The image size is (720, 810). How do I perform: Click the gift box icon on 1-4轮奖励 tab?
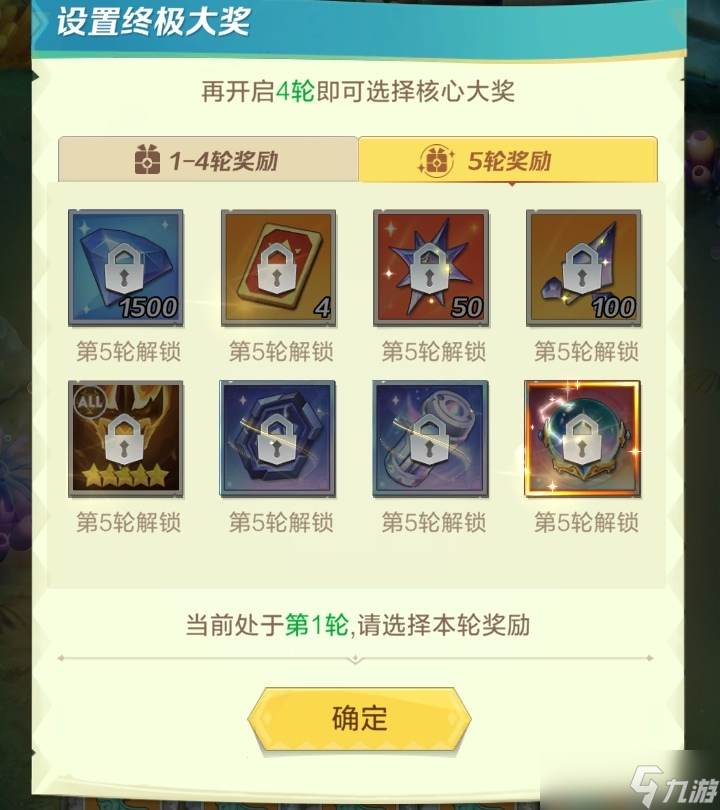(147, 160)
